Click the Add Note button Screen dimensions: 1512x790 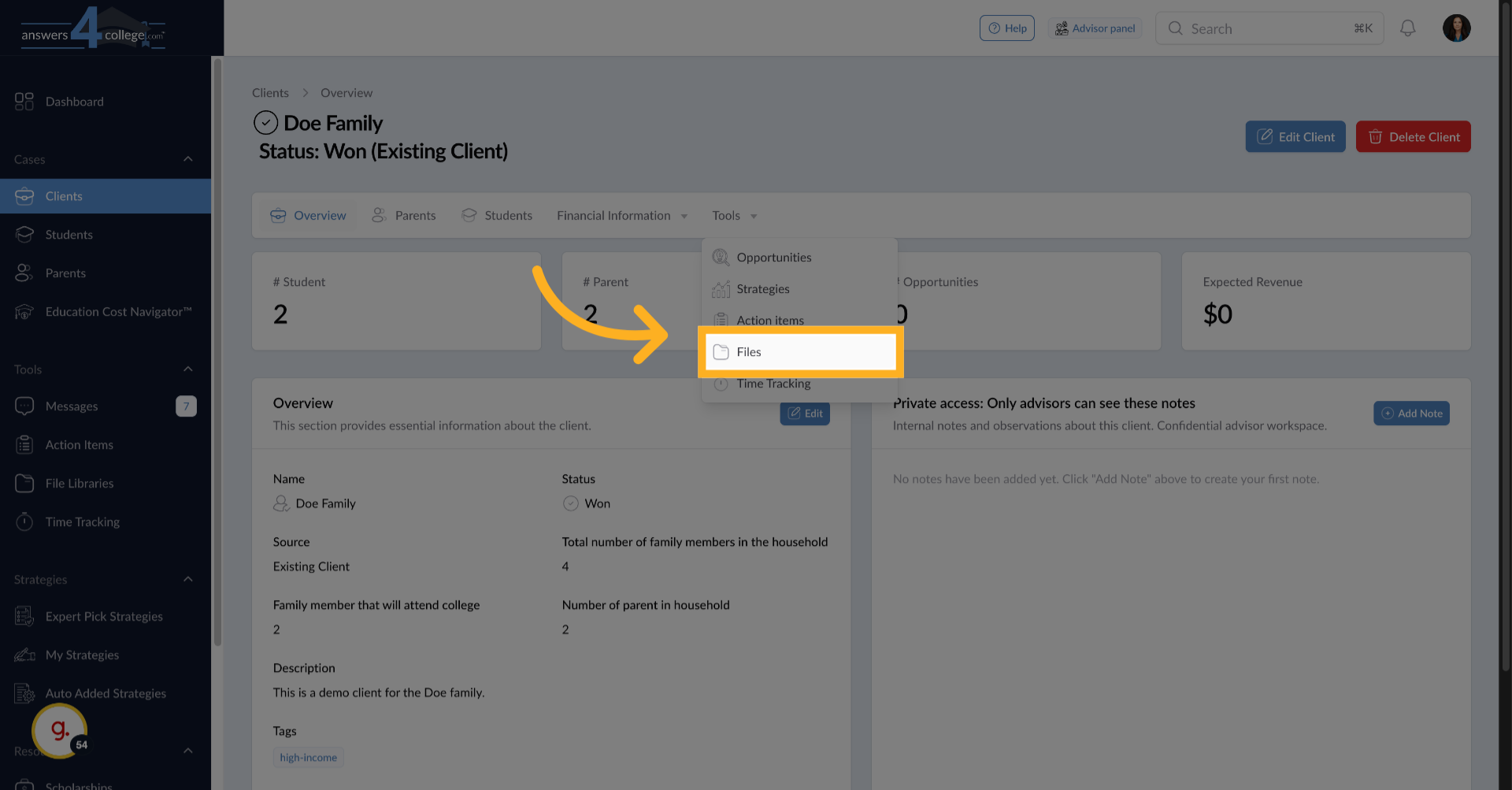(x=1411, y=414)
